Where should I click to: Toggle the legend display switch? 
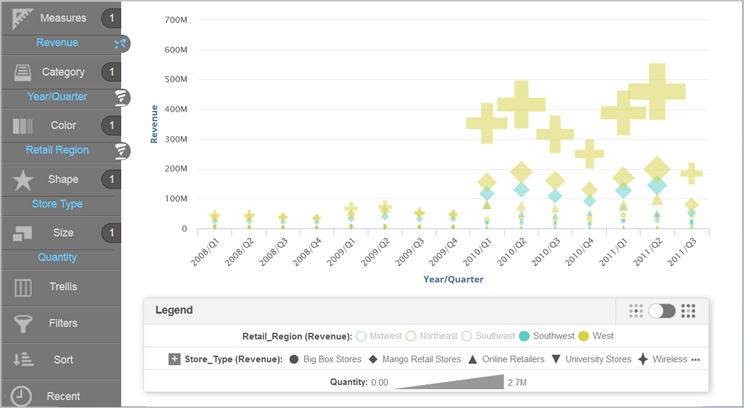click(x=662, y=311)
